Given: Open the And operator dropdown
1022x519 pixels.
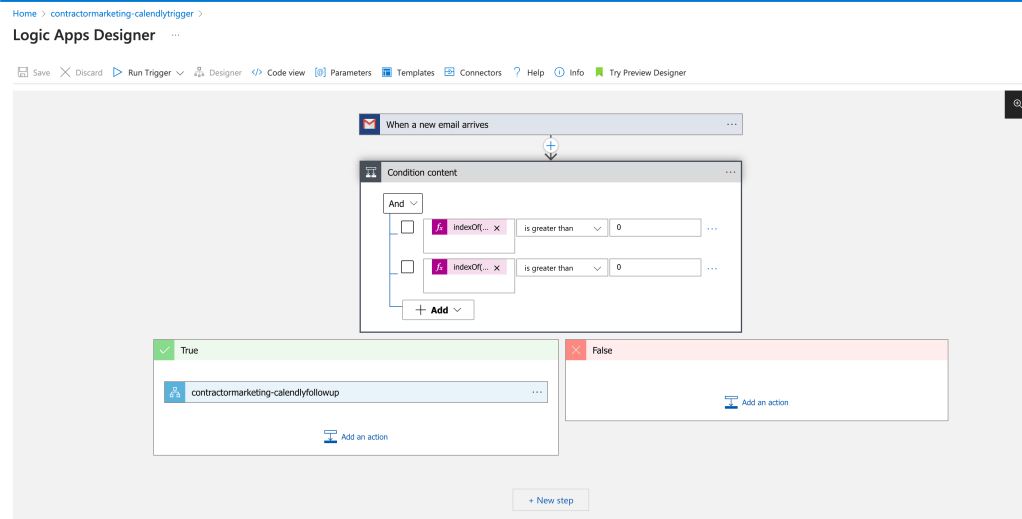Looking at the screenshot, I should pyautogui.click(x=403, y=203).
